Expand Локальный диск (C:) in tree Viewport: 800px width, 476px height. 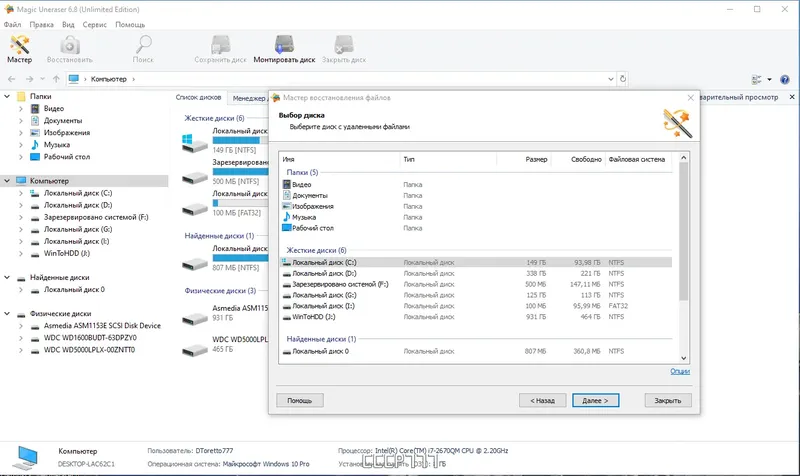click(20, 193)
